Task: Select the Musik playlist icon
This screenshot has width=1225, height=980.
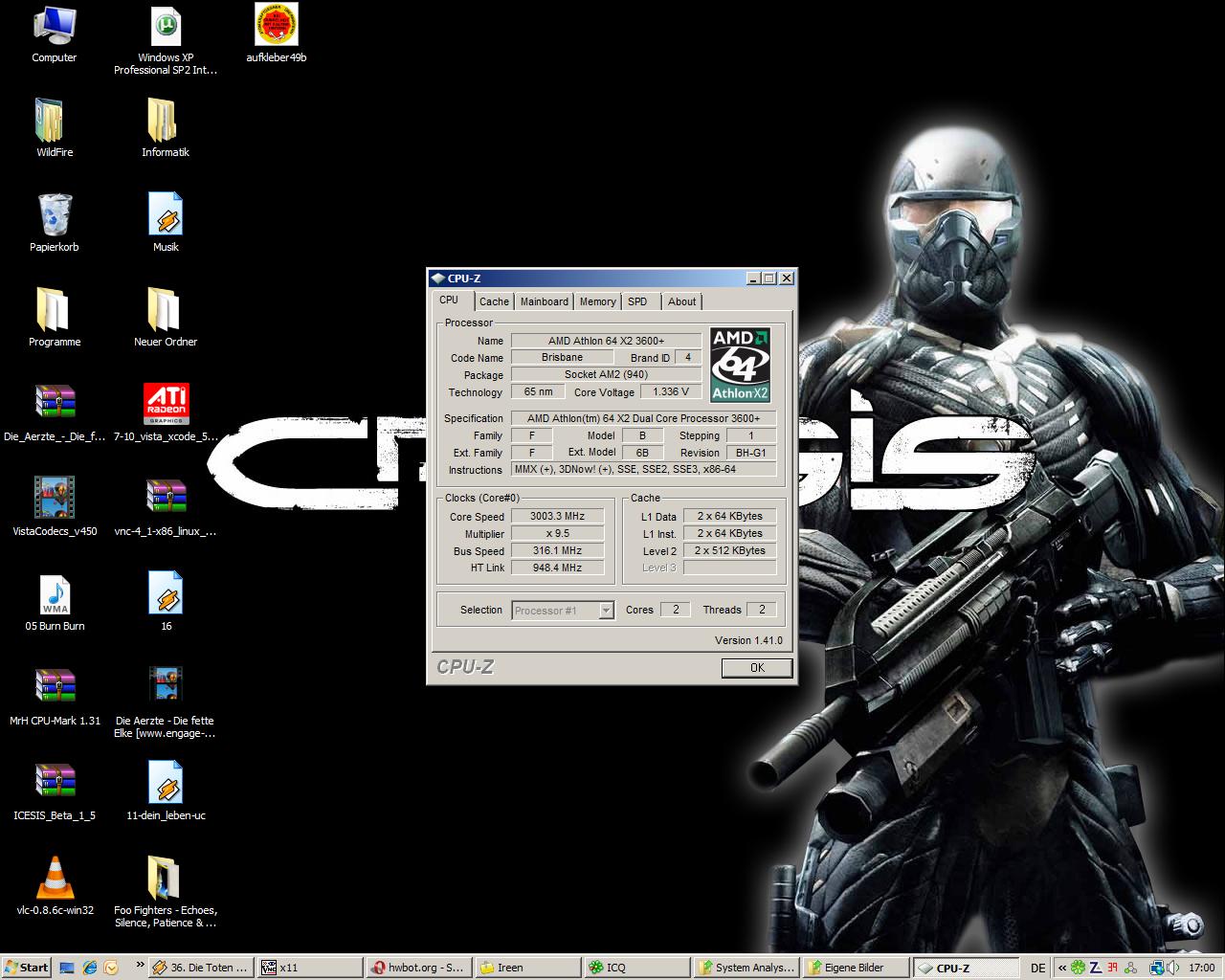Action: pos(166,223)
